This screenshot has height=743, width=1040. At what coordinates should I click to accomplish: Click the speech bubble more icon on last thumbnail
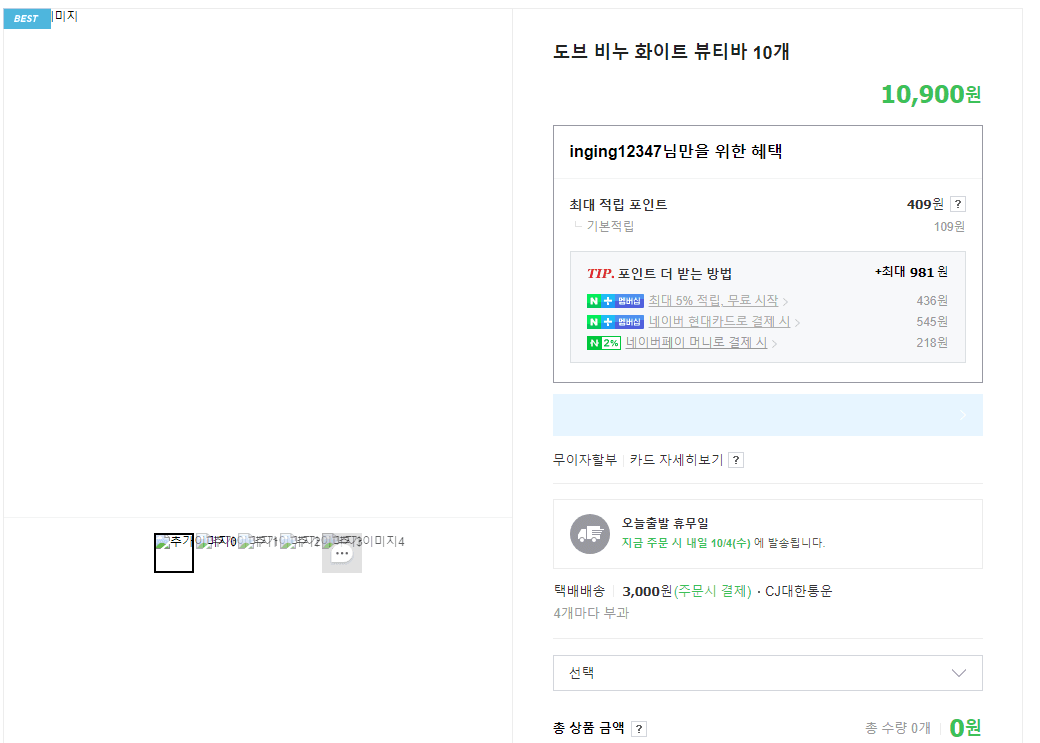point(342,553)
